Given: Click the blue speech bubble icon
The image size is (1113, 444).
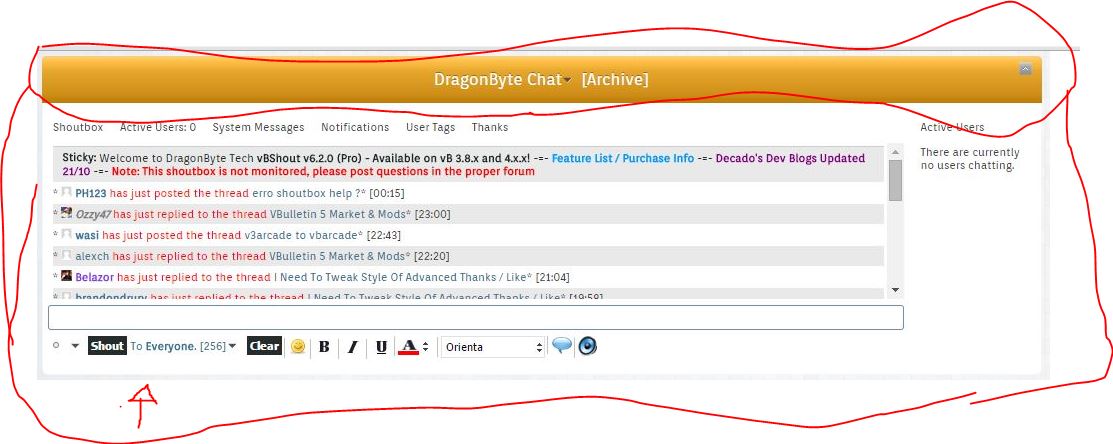Looking at the screenshot, I should coord(561,345).
